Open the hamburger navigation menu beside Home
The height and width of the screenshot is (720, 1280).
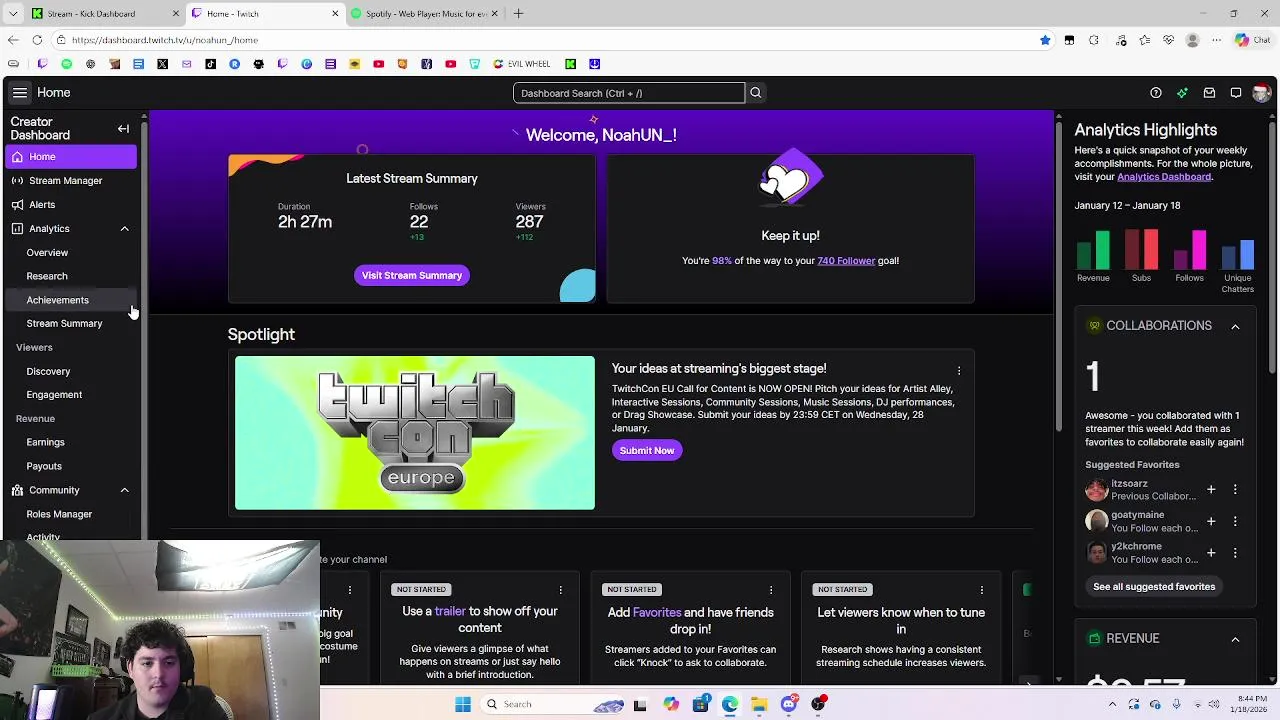pos(19,93)
